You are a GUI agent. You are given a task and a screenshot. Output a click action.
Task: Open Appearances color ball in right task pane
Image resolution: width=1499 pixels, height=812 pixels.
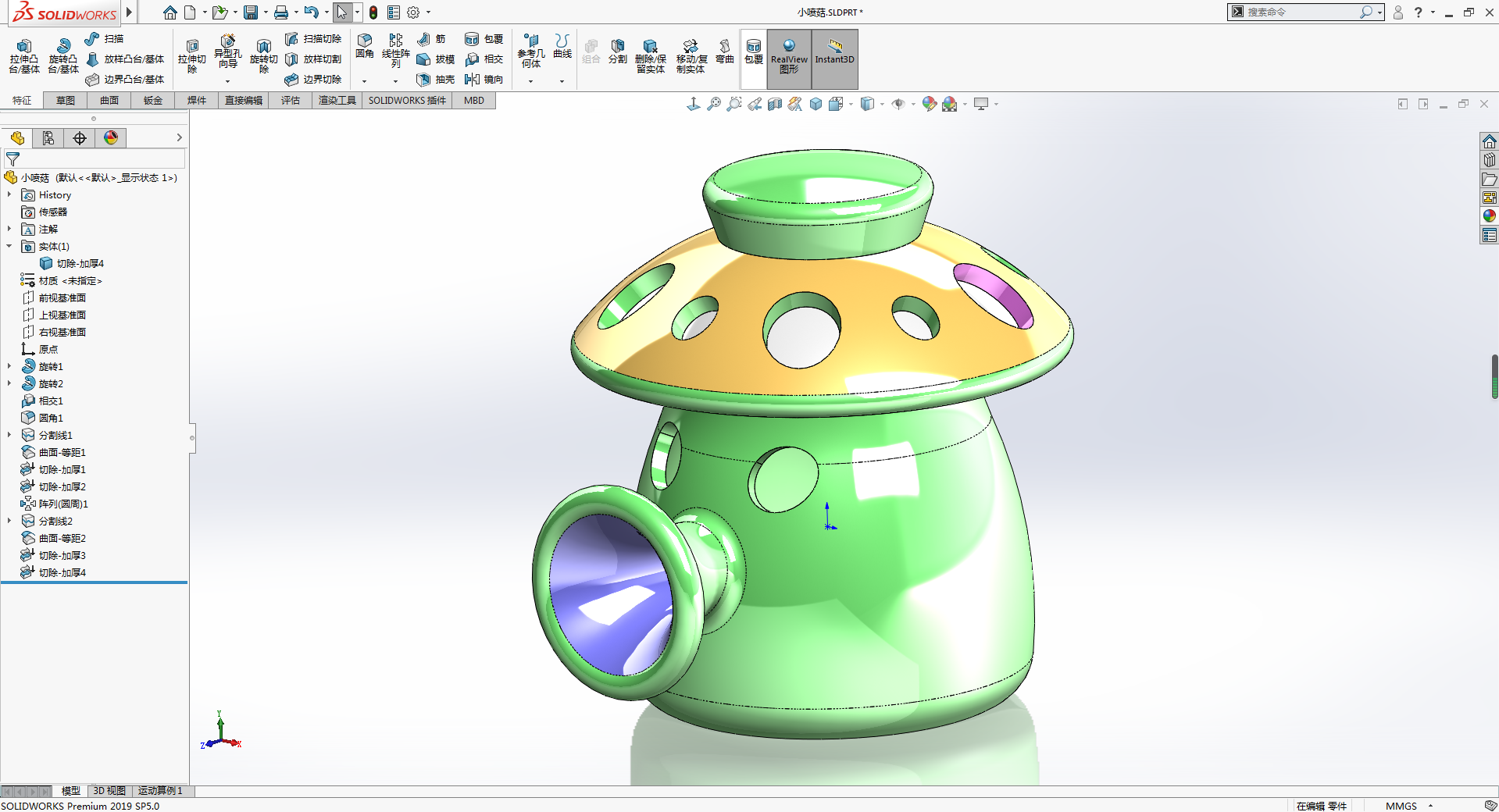[x=1489, y=216]
